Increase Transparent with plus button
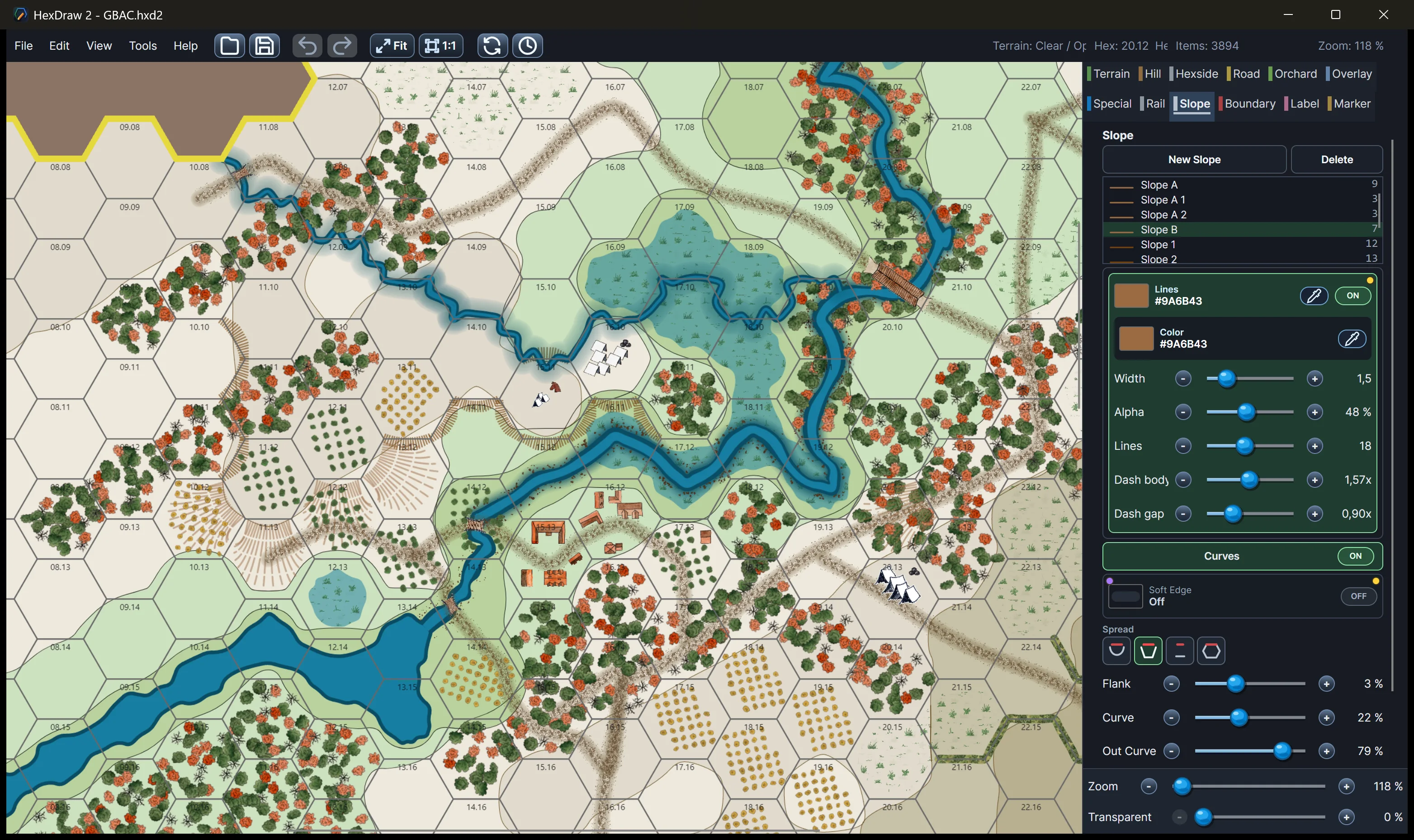The height and width of the screenshot is (840, 1414). 1347,817
